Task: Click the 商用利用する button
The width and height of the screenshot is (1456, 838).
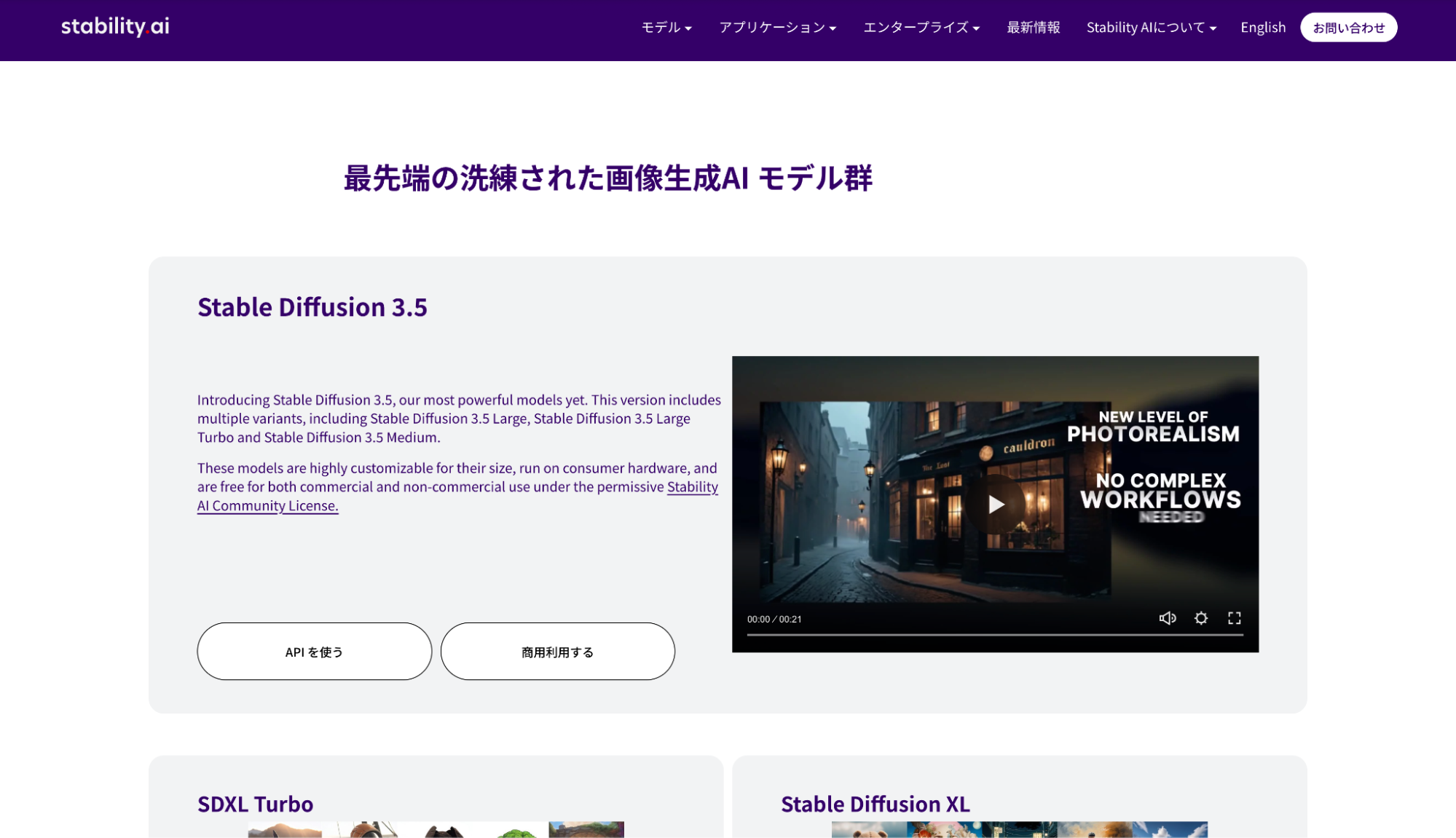Action: coord(558,652)
